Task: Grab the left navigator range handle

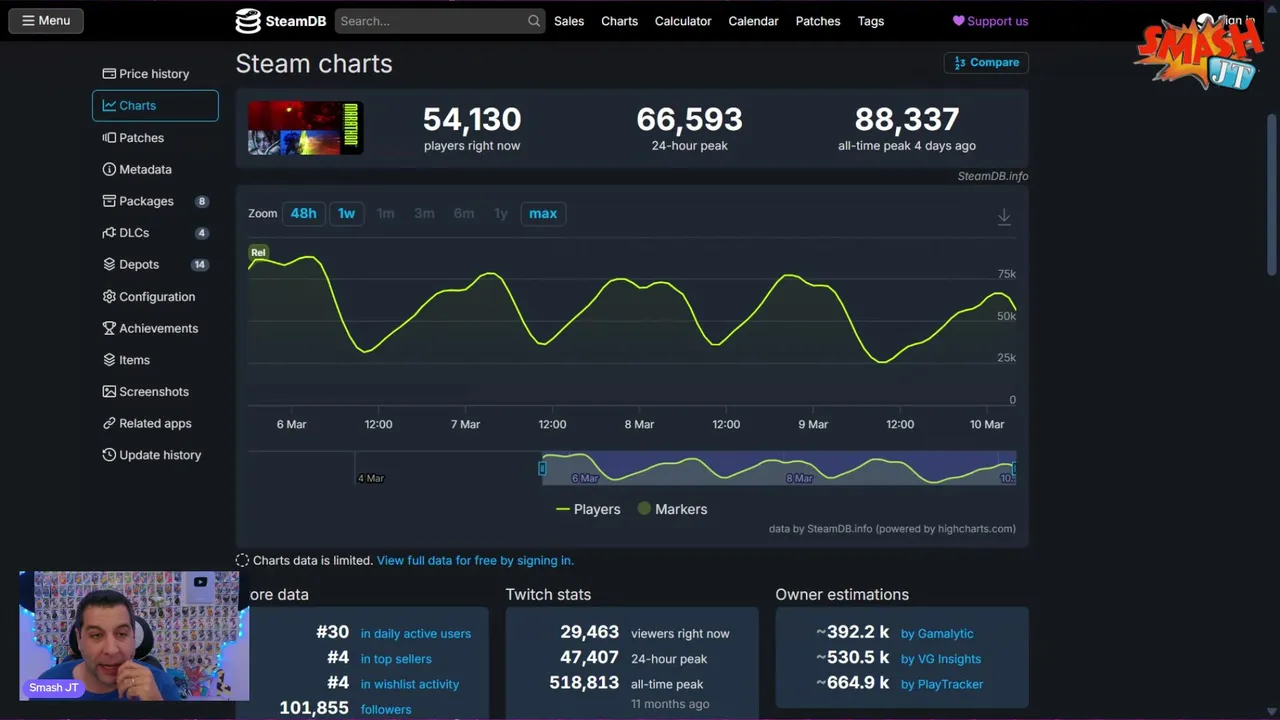Action: [542, 468]
